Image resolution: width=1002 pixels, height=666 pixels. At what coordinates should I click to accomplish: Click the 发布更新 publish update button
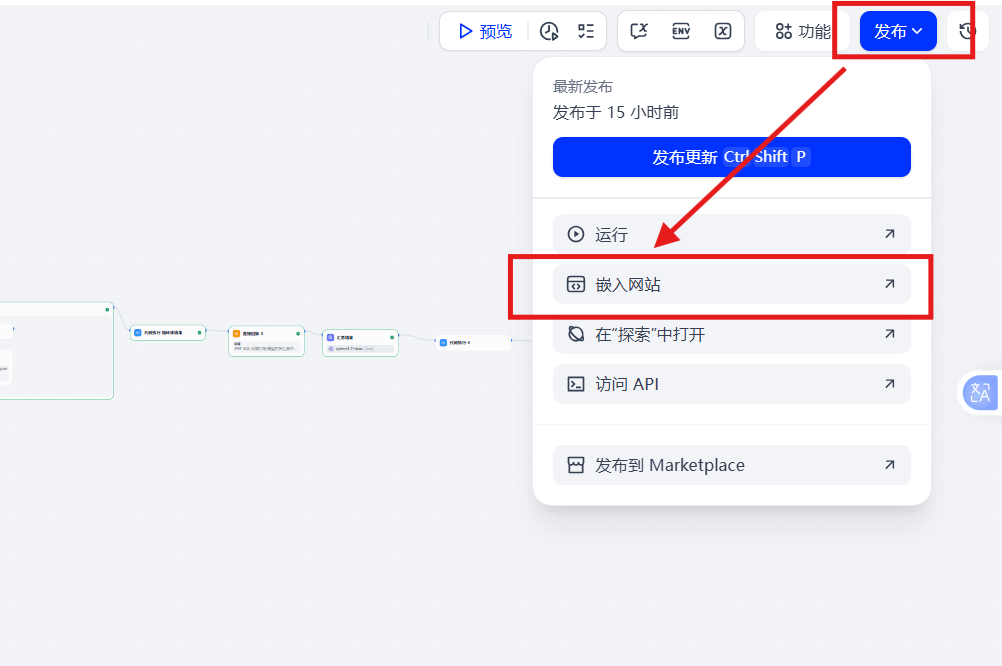click(x=732, y=157)
